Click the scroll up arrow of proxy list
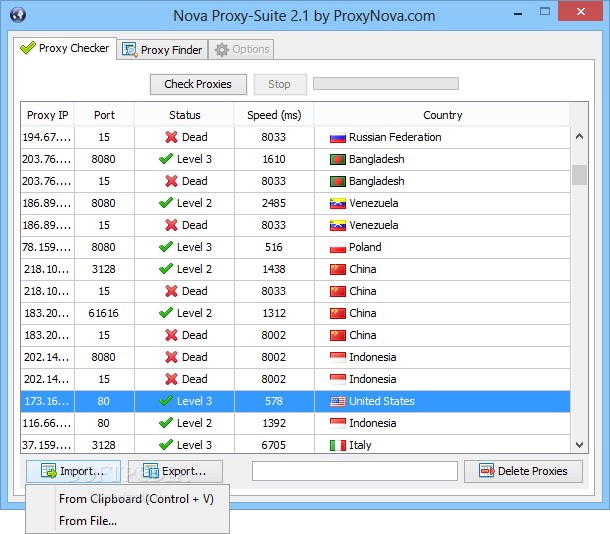610x534 pixels. [x=579, y=136]
